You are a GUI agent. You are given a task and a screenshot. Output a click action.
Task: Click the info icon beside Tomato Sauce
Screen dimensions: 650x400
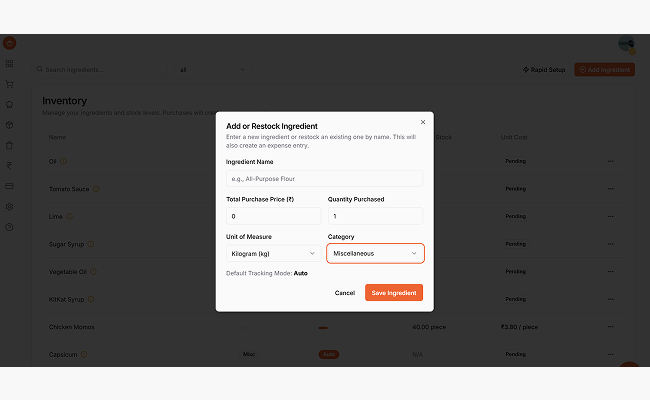(96, 188)
